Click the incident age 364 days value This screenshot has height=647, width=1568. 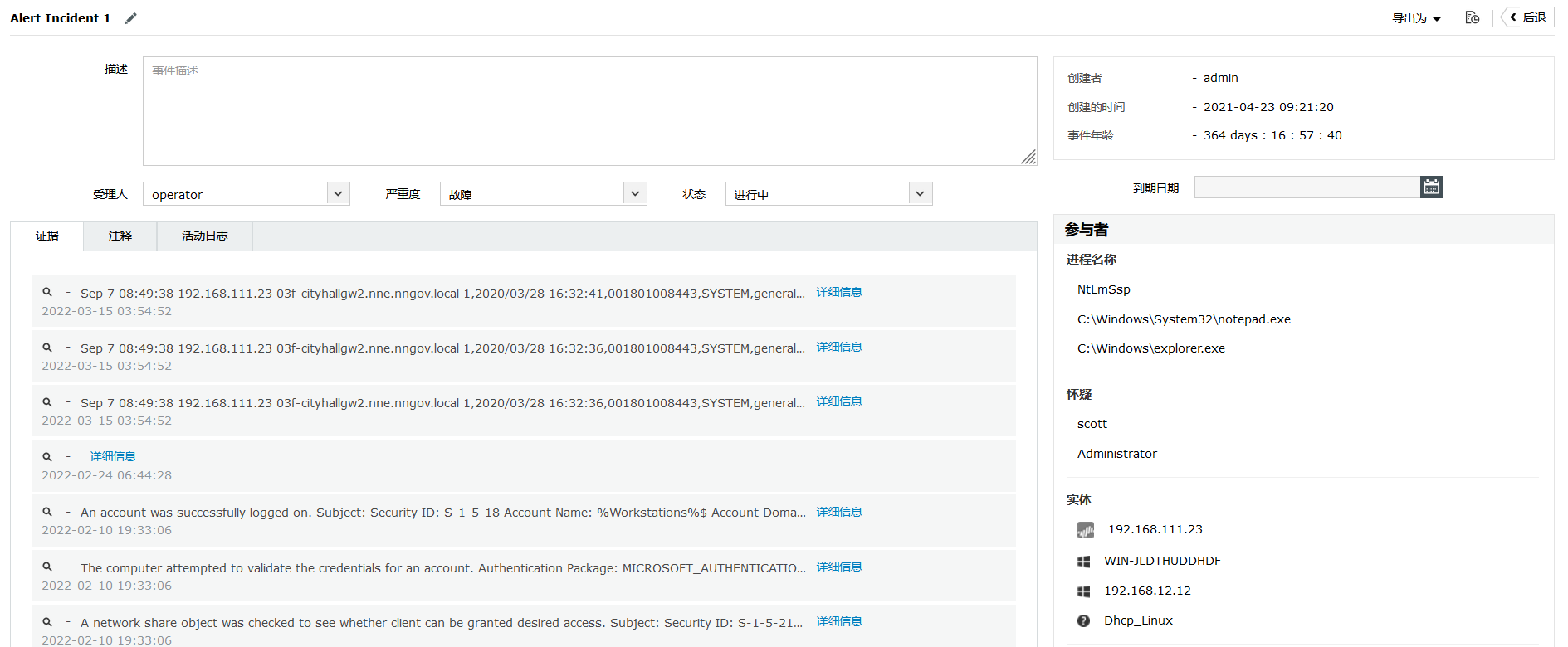pyautogui.click(x=1272, y=135)
